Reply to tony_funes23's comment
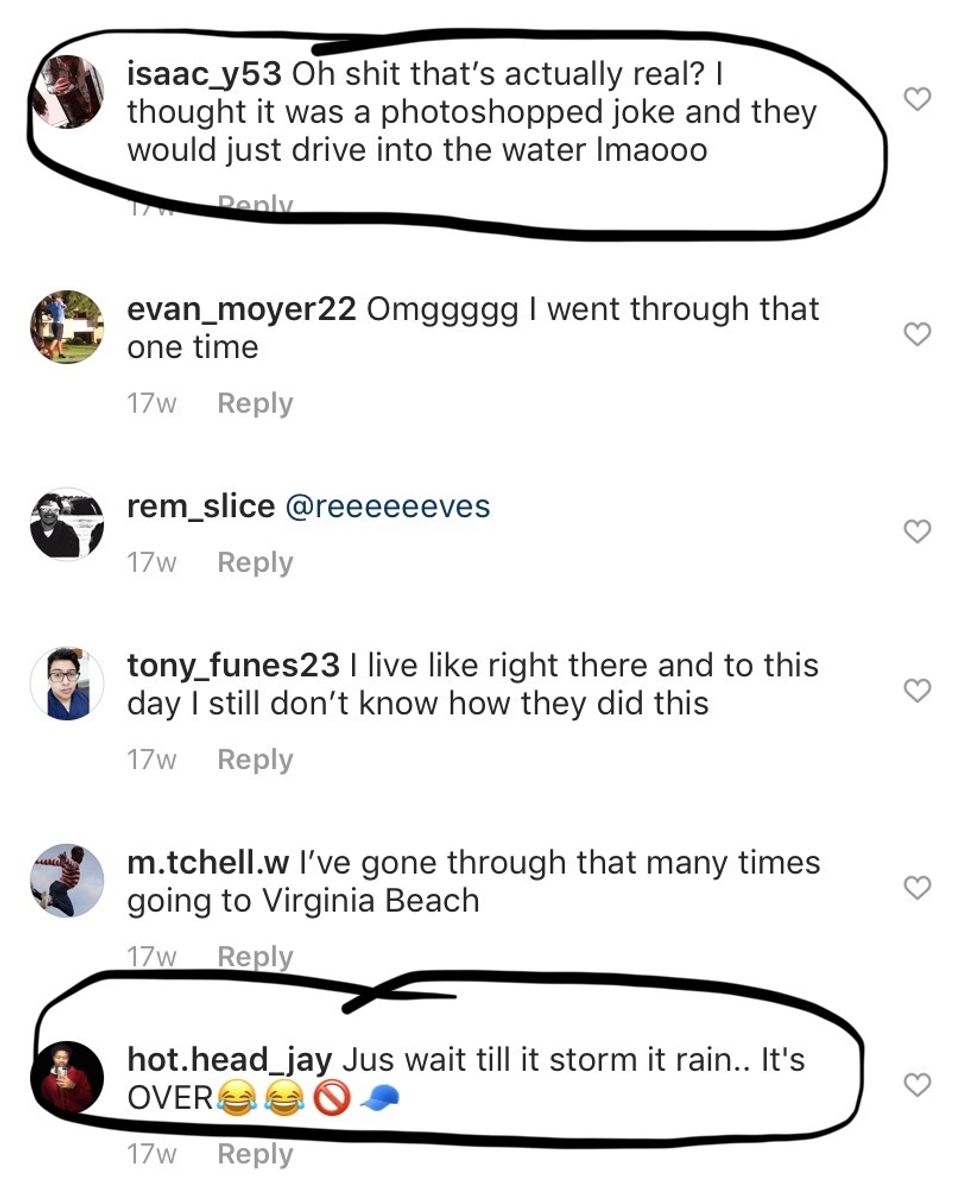Image resolution: width=980 pixels, height=1200 pixels. point(255,760)
